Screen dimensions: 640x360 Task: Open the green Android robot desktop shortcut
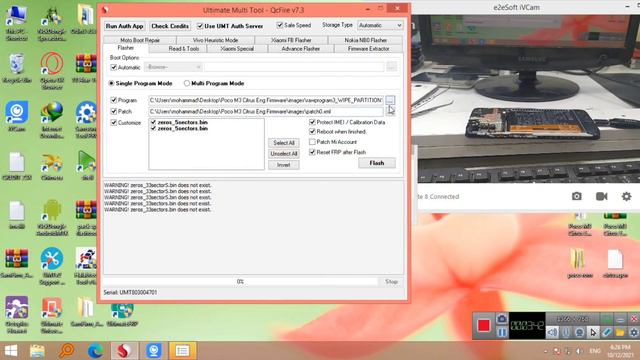(x=52, y=218)
